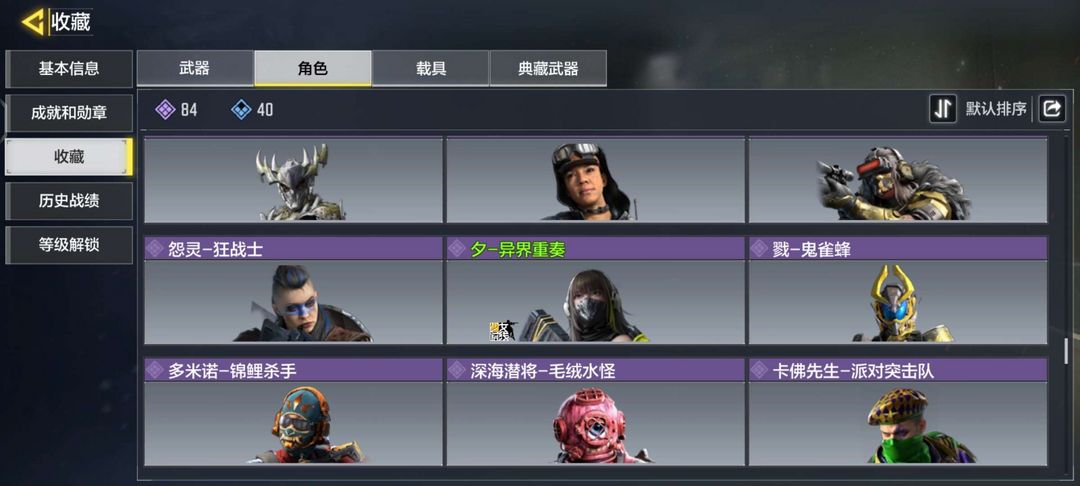
Task: Select the 夕-异界重奏 character card
Action: 595,290
